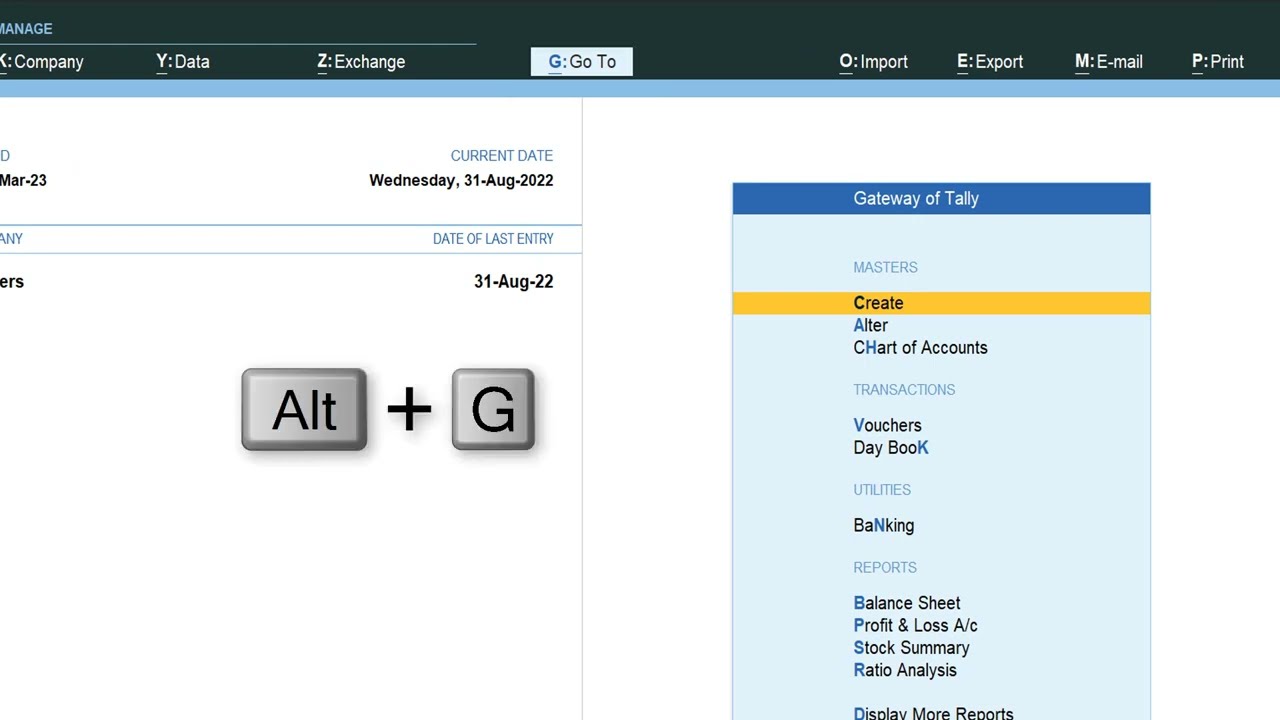Click the Go To button

point(582,62)
